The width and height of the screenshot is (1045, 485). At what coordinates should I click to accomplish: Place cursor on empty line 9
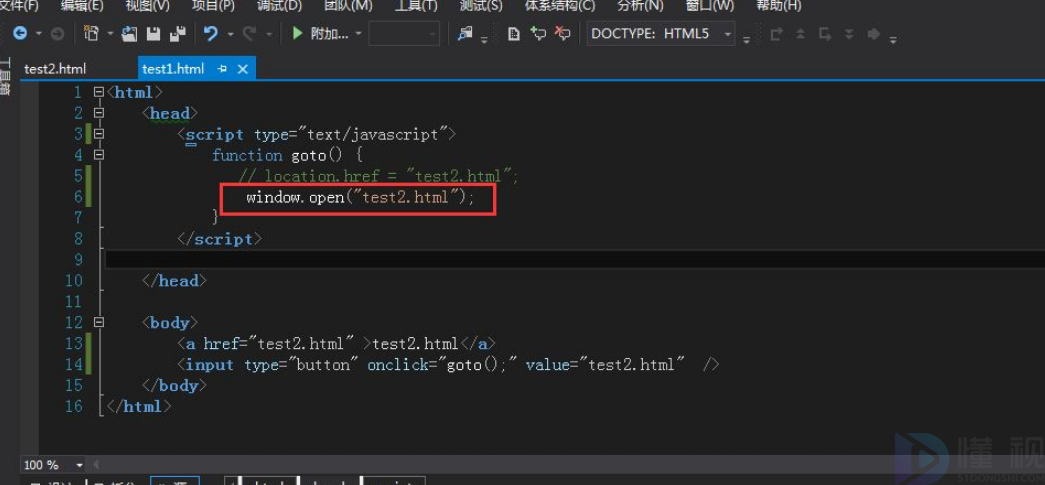pyautogui.click(x=575, y=259)
